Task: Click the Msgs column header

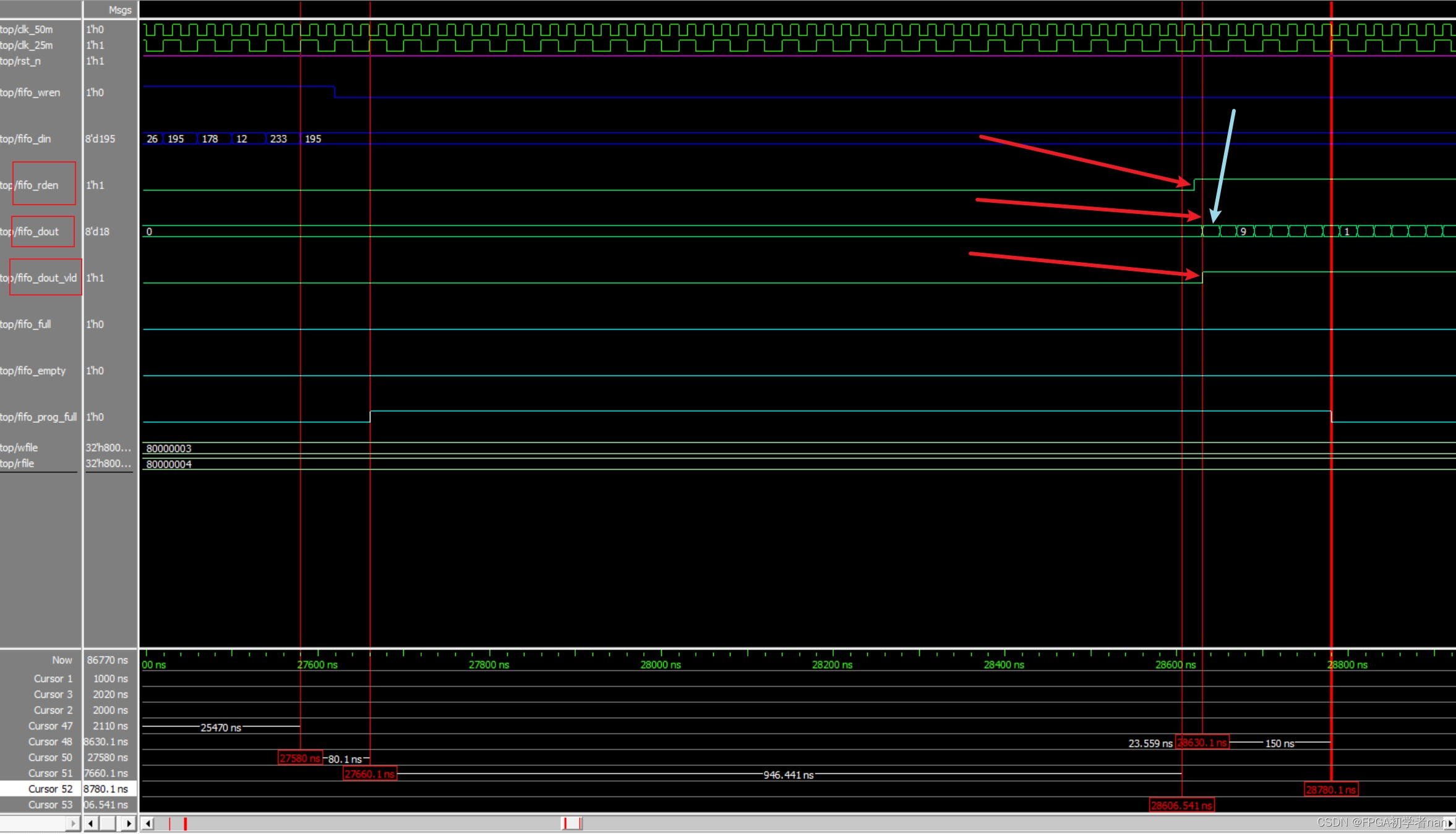Action: point(119,10)
